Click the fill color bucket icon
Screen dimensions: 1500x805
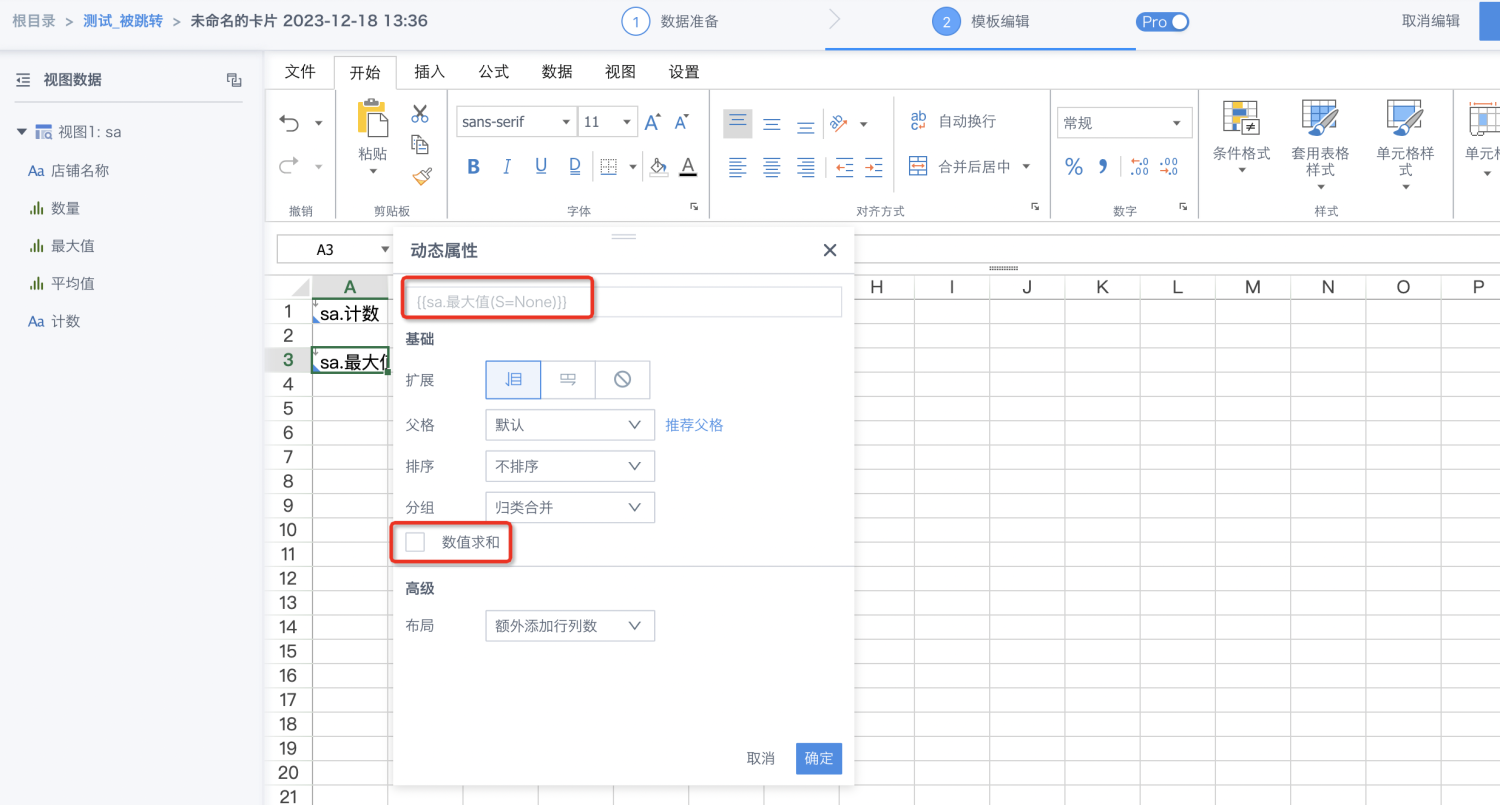tap(658, 166)
